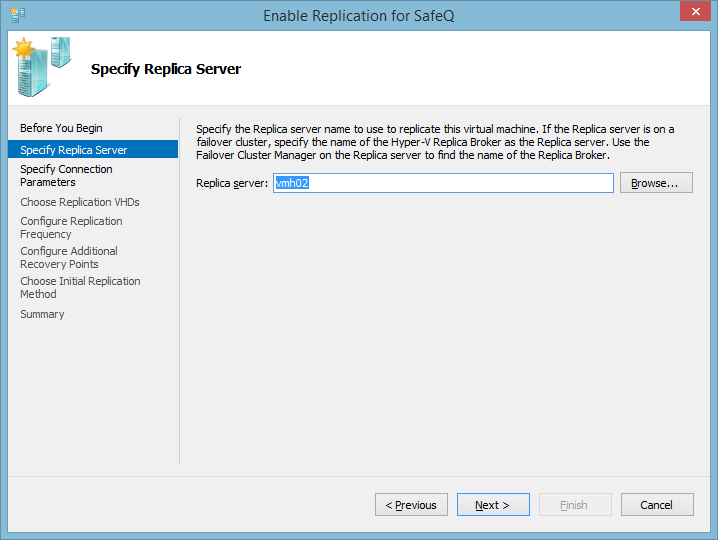718x540 pixels.
Task: Proceed with the Next button
Action: 493,505
